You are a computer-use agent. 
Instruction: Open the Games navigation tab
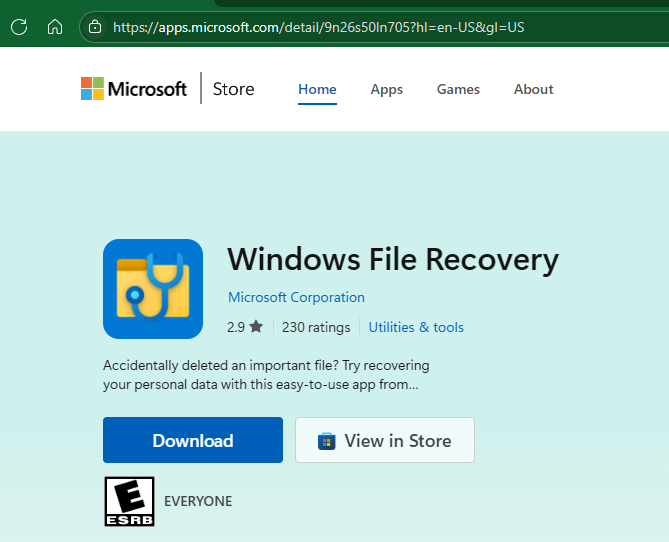(x=458, y=89)
